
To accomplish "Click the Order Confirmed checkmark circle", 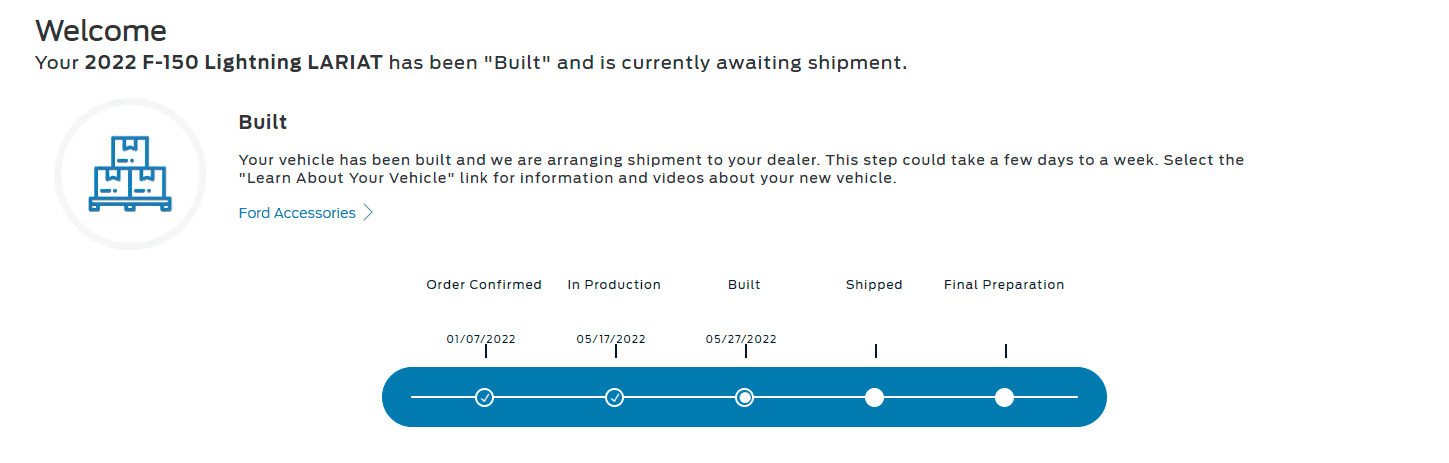I will 485,397.
